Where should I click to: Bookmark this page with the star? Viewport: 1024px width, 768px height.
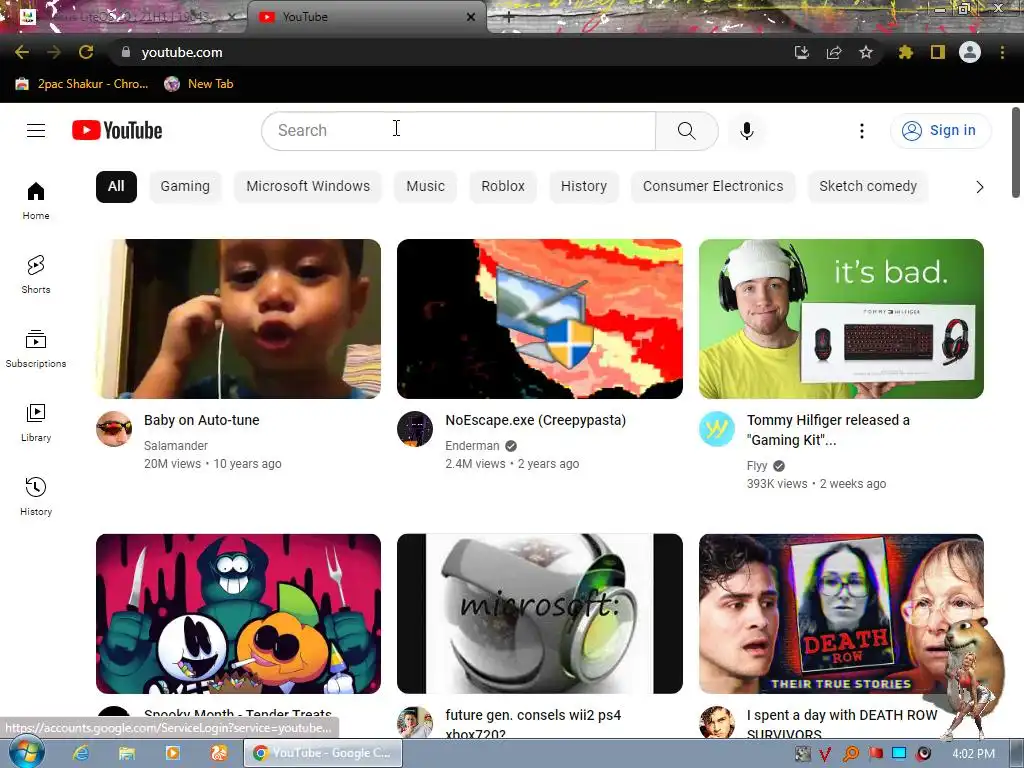(x=866, y=52)
